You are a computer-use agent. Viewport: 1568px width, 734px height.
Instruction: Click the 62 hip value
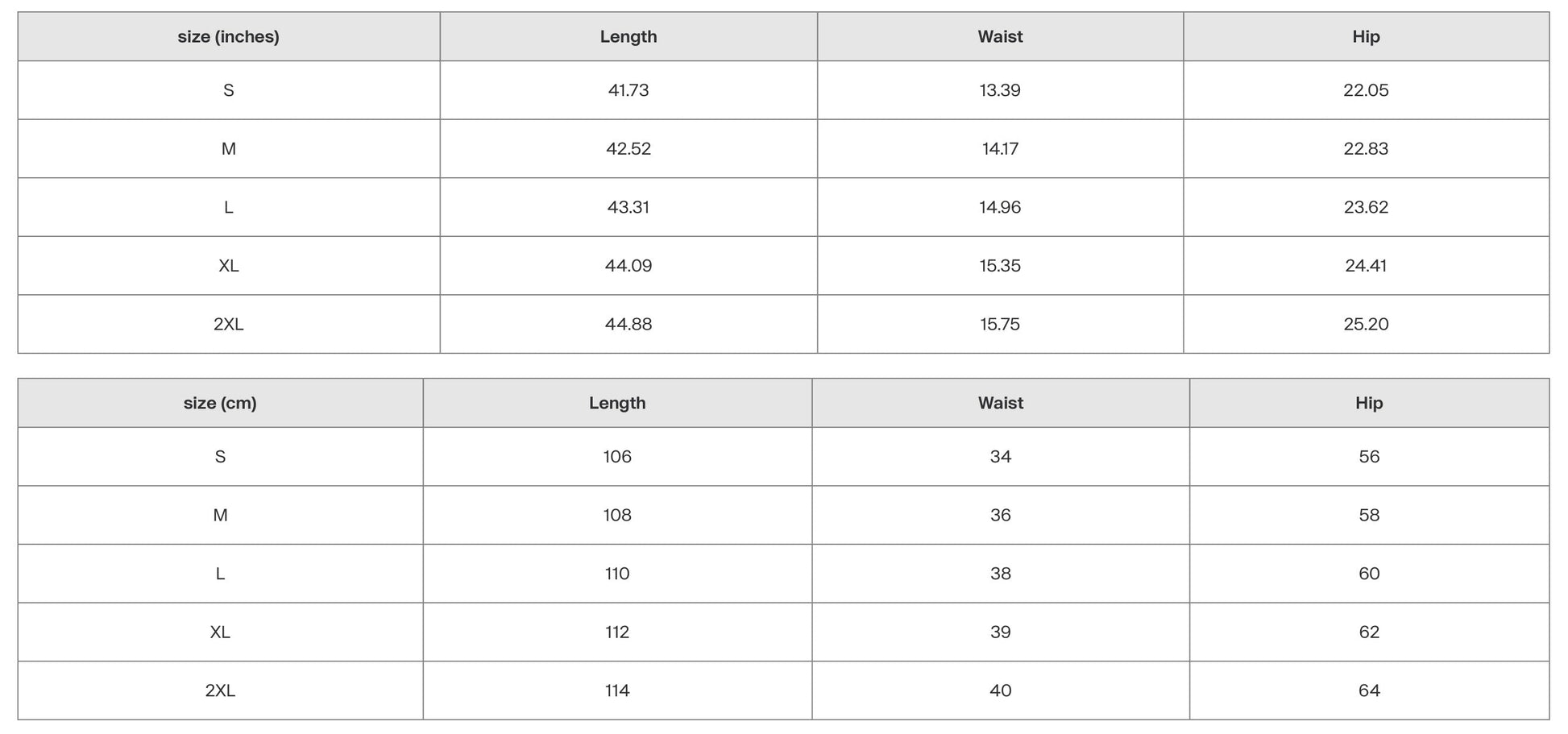[x=1369, y=632]
